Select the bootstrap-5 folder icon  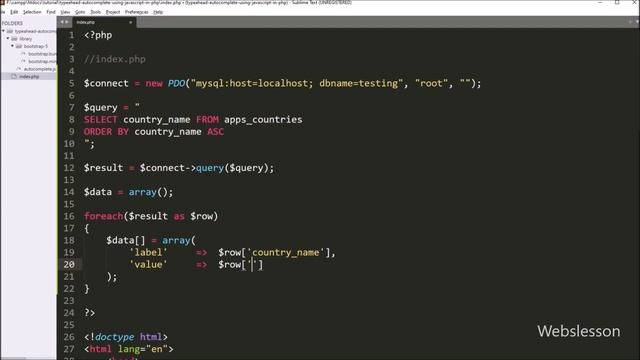[19, 46]
